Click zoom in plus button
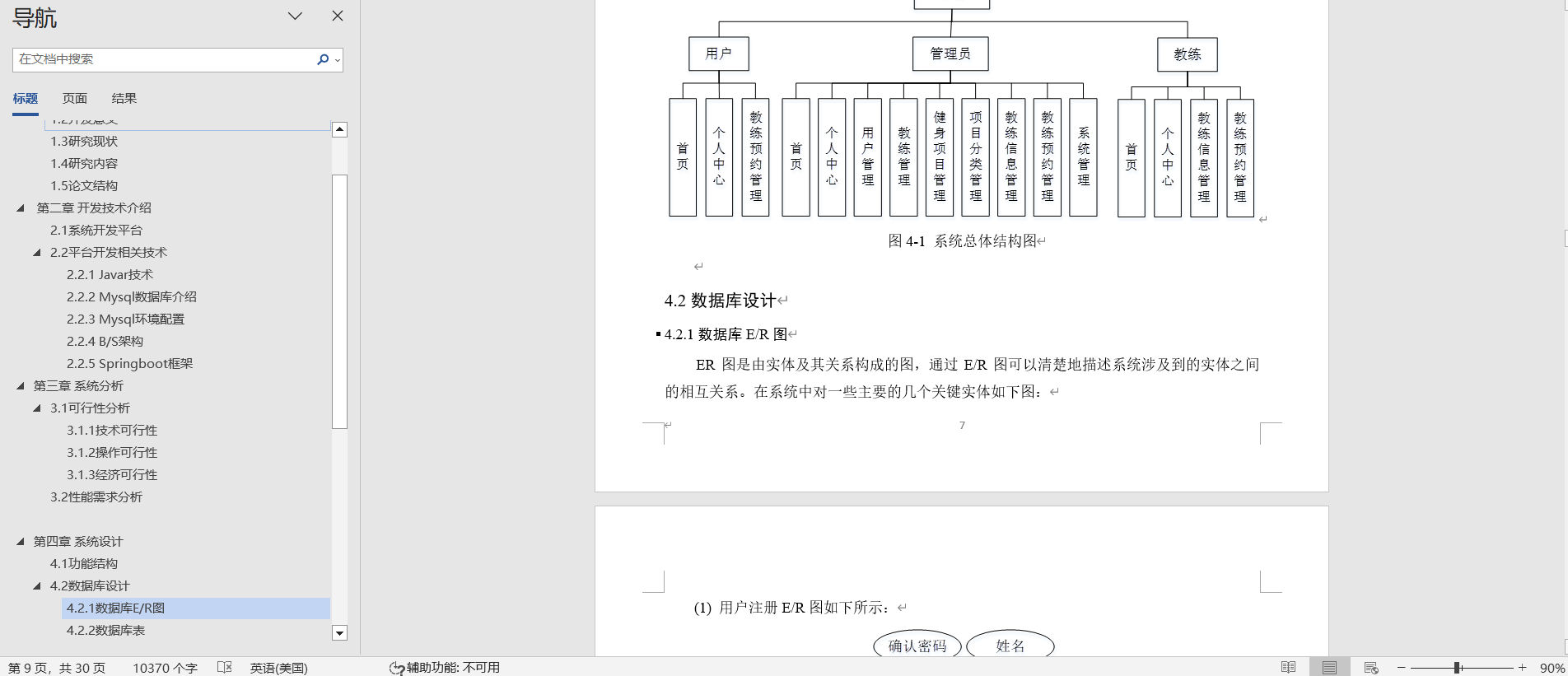Image resolution: width=1568 pixels, height=676 pixels. tap(1523, 668)
